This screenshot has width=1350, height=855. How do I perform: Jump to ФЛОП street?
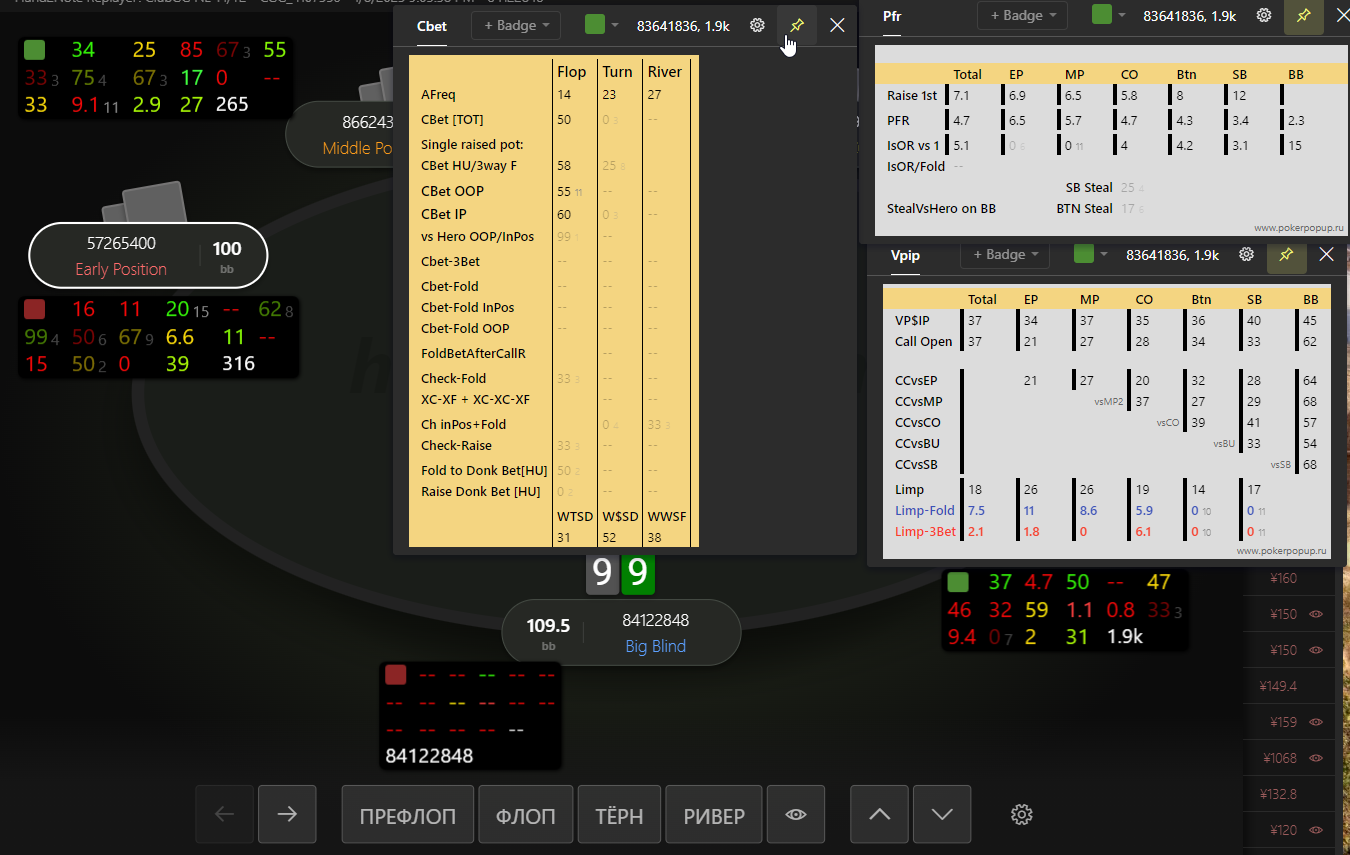pyautogui.click(x=526, y=815)
